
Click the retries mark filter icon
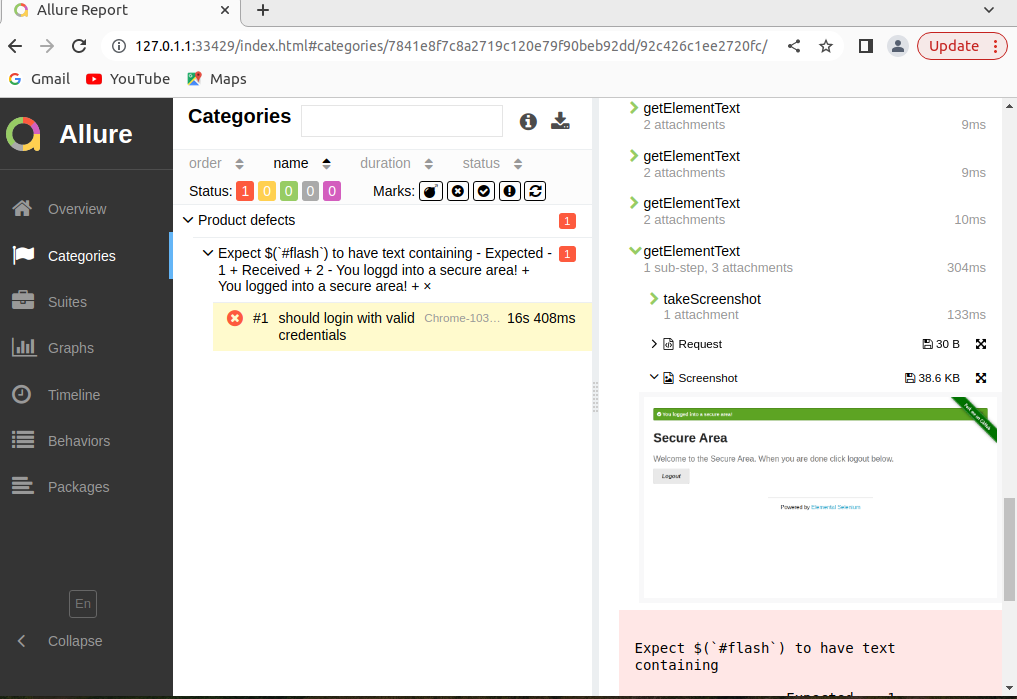click(535, 190)
